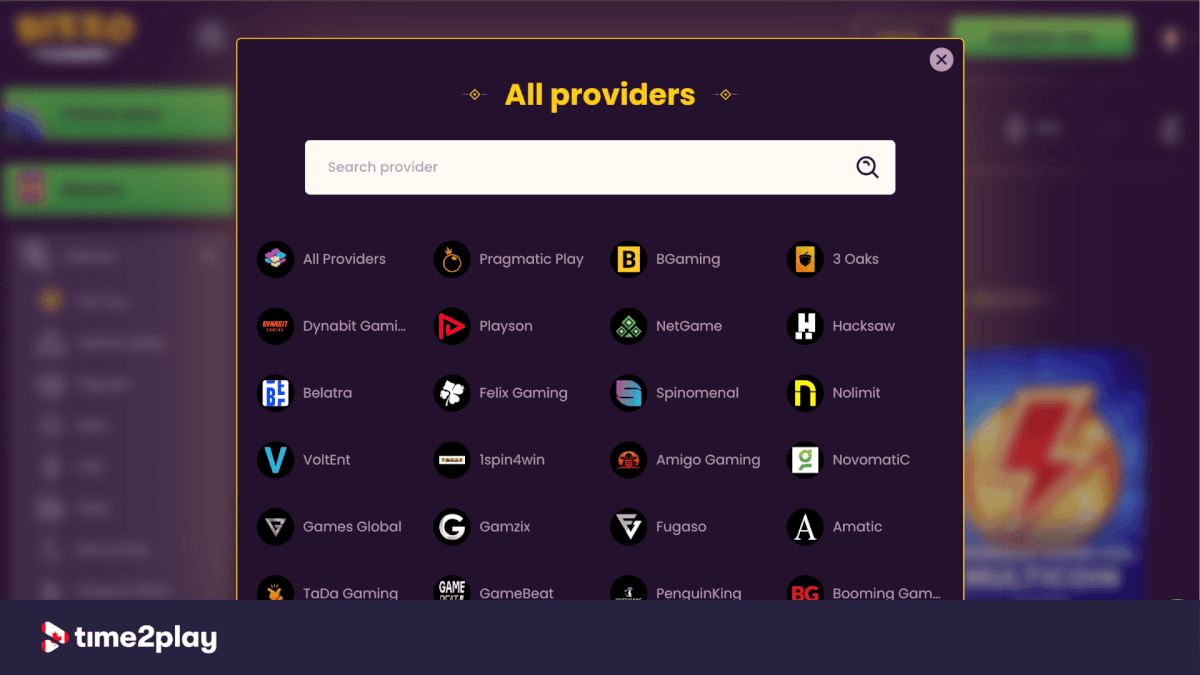Viewport: 1200px width, 675px height.
Task: Open the Hacksaw provider label
Action: tap(864, 326)
